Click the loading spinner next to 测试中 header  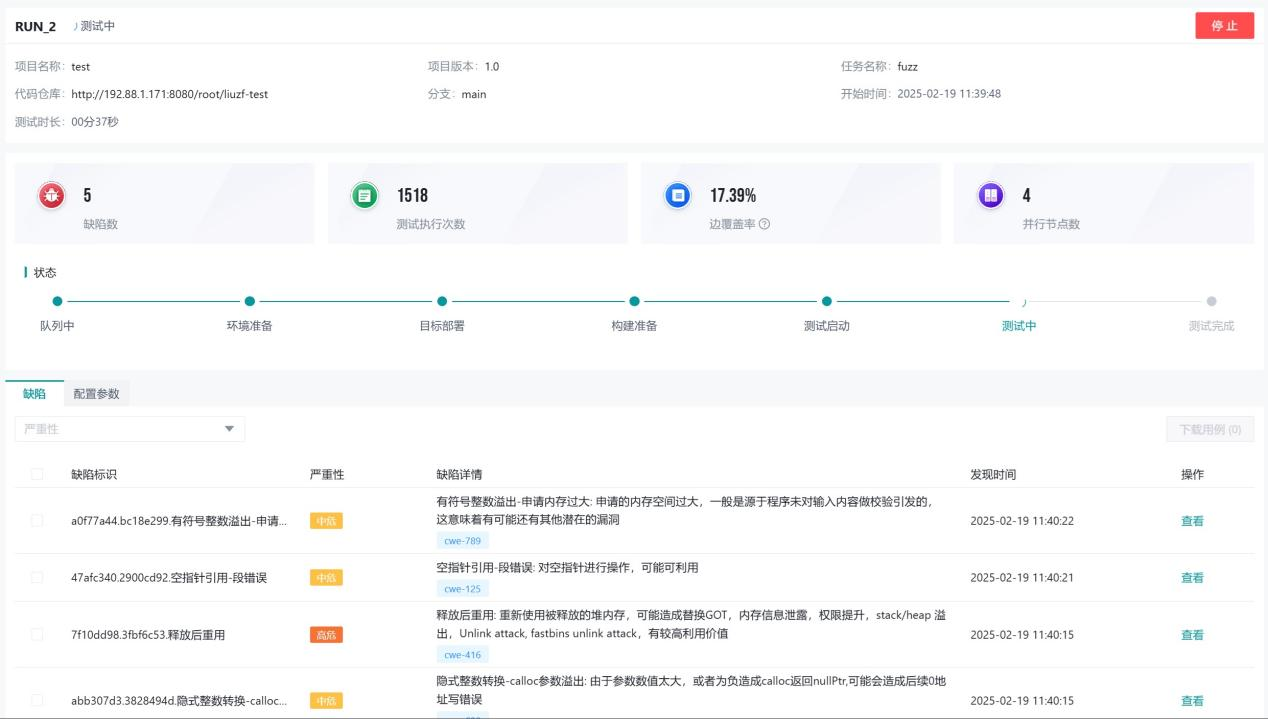coord(75,26)
